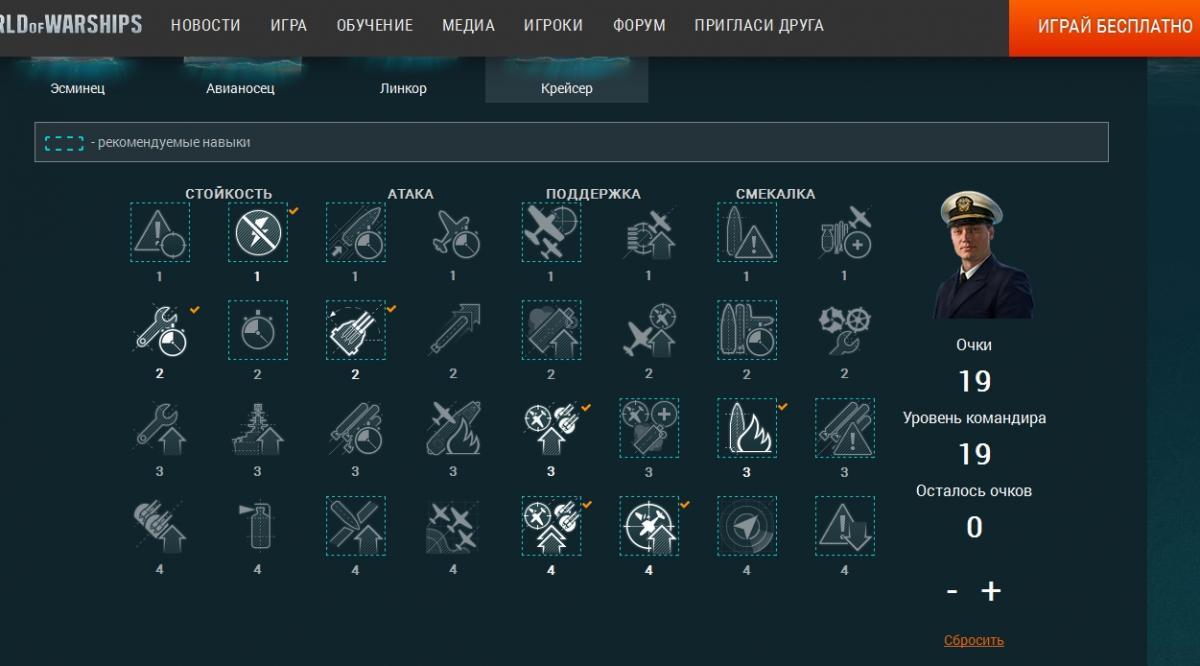The height and width of the screenshot is (666, 1200).
Task: Select Survivability Expert ship-superstructure skill
Action: 258,428
